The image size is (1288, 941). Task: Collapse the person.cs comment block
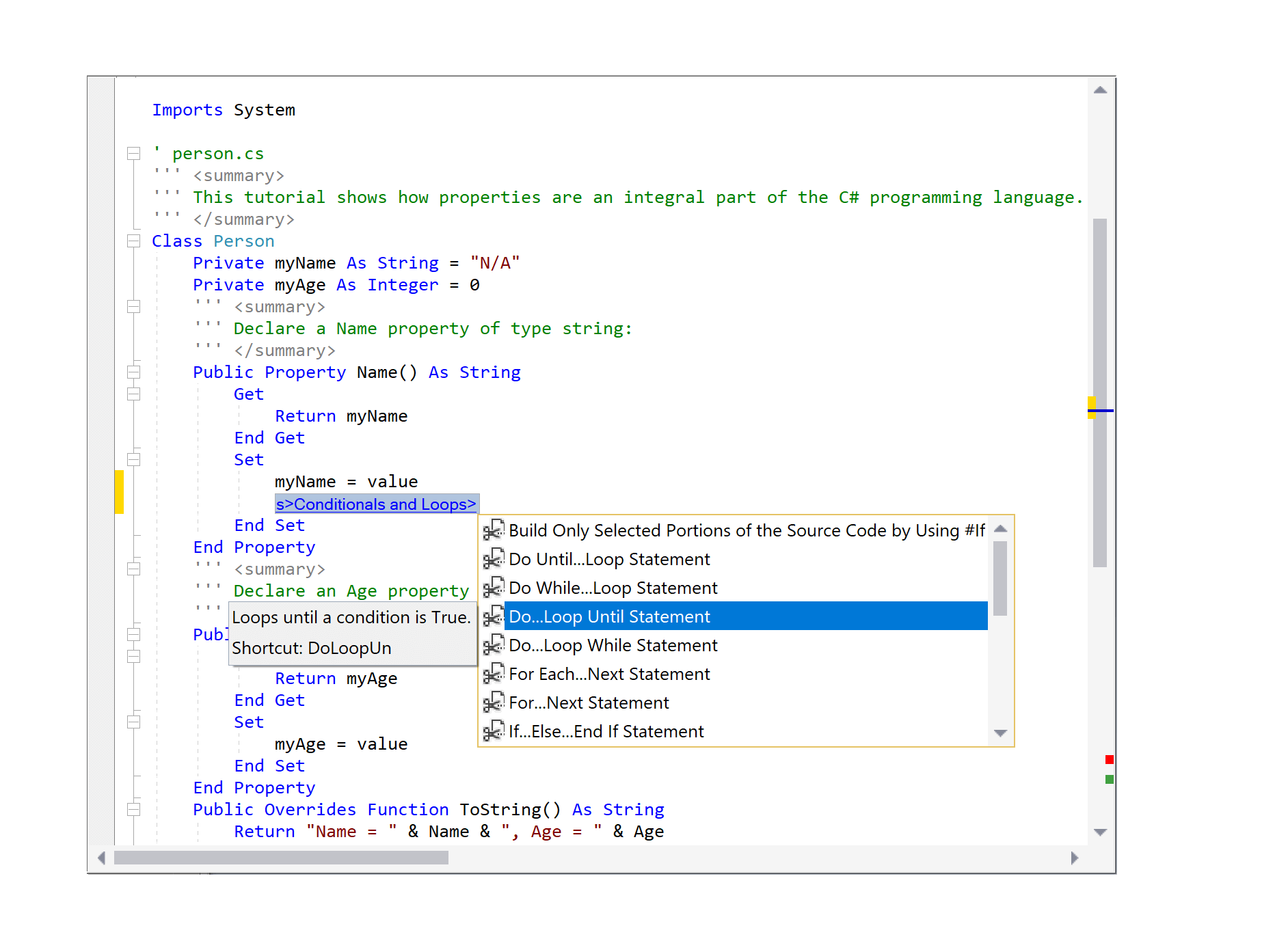[x=134, y=153]
